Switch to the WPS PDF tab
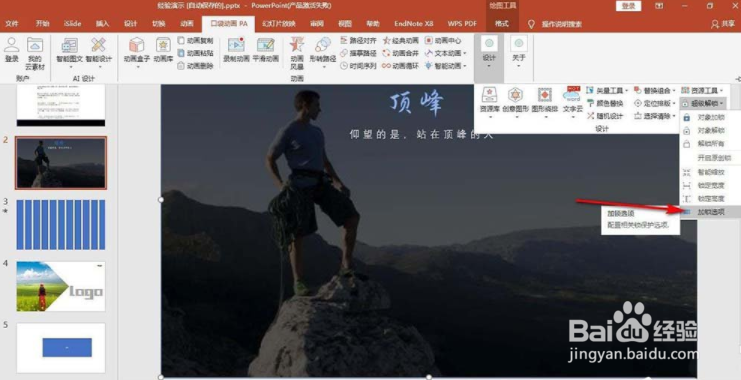The height and width of the screenshot is (380, 741). (x=462, y=24)
